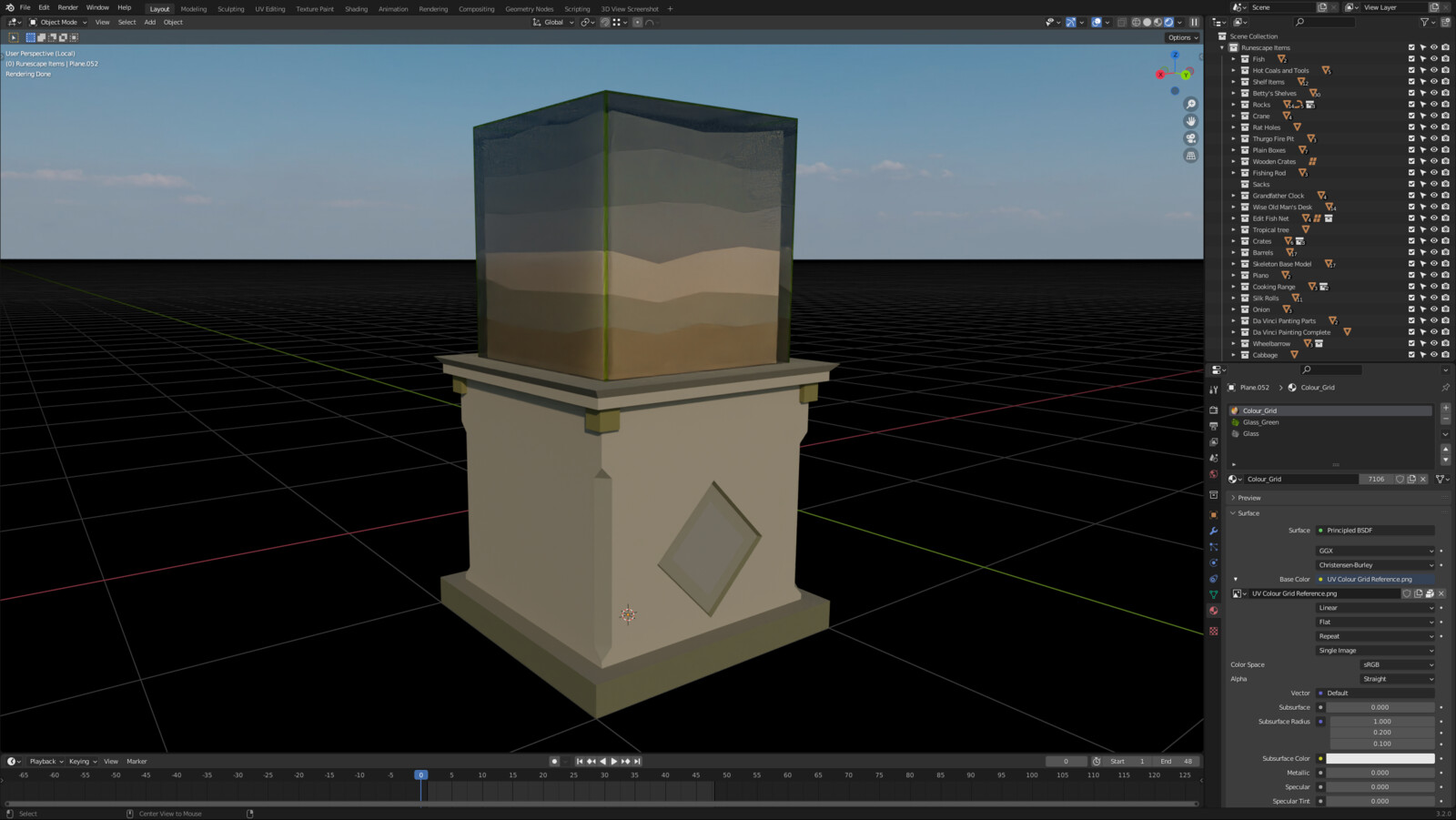Switch to the Geometry Nodes workspace tab
Screen dimensions: 1456x820
click(x=529, y=9)
